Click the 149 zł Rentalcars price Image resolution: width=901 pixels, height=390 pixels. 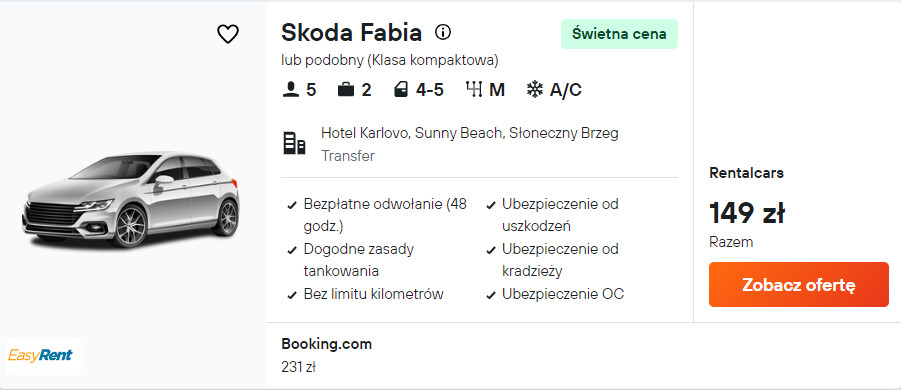coord(747,214)
